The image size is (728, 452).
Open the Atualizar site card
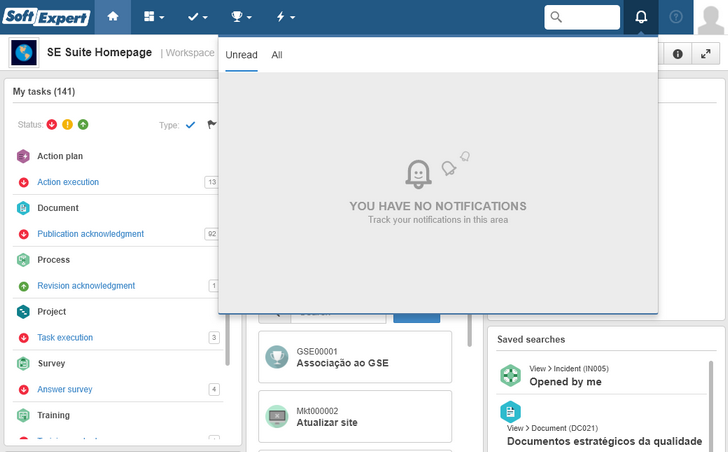click(355, 416)
